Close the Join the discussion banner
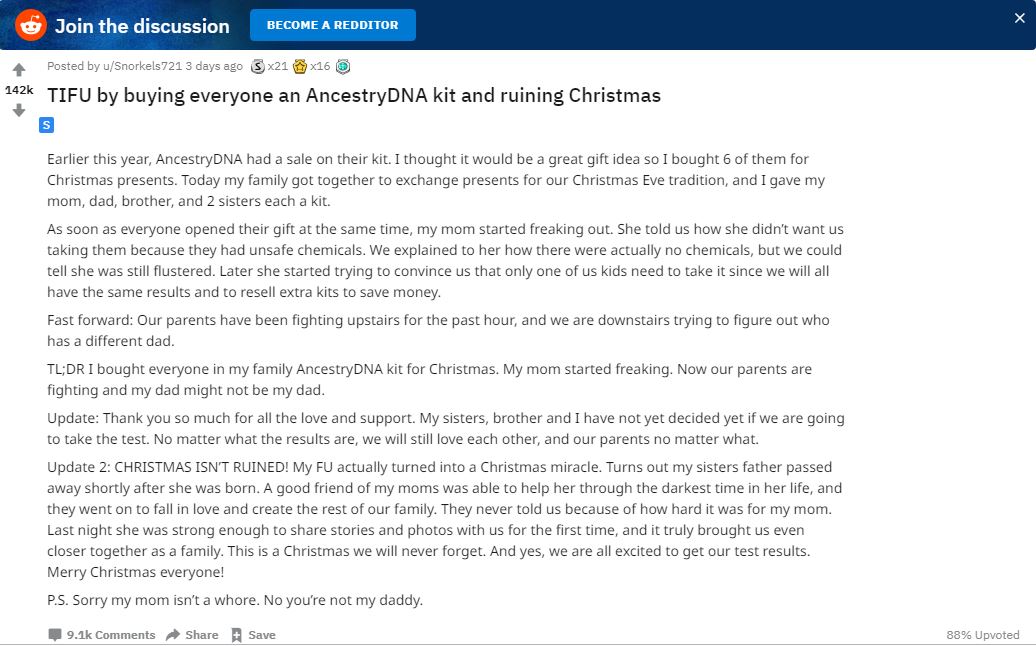1036x646 pixels. pos(1019,18)
